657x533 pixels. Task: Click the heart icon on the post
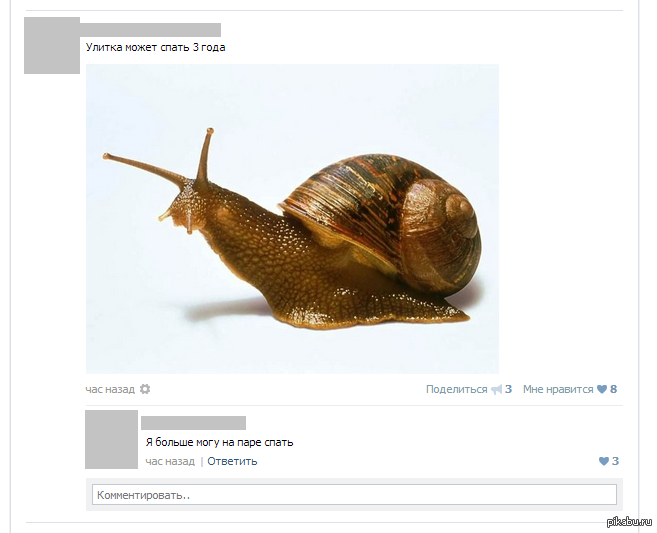pyautogui.click(x=602, y=389)
